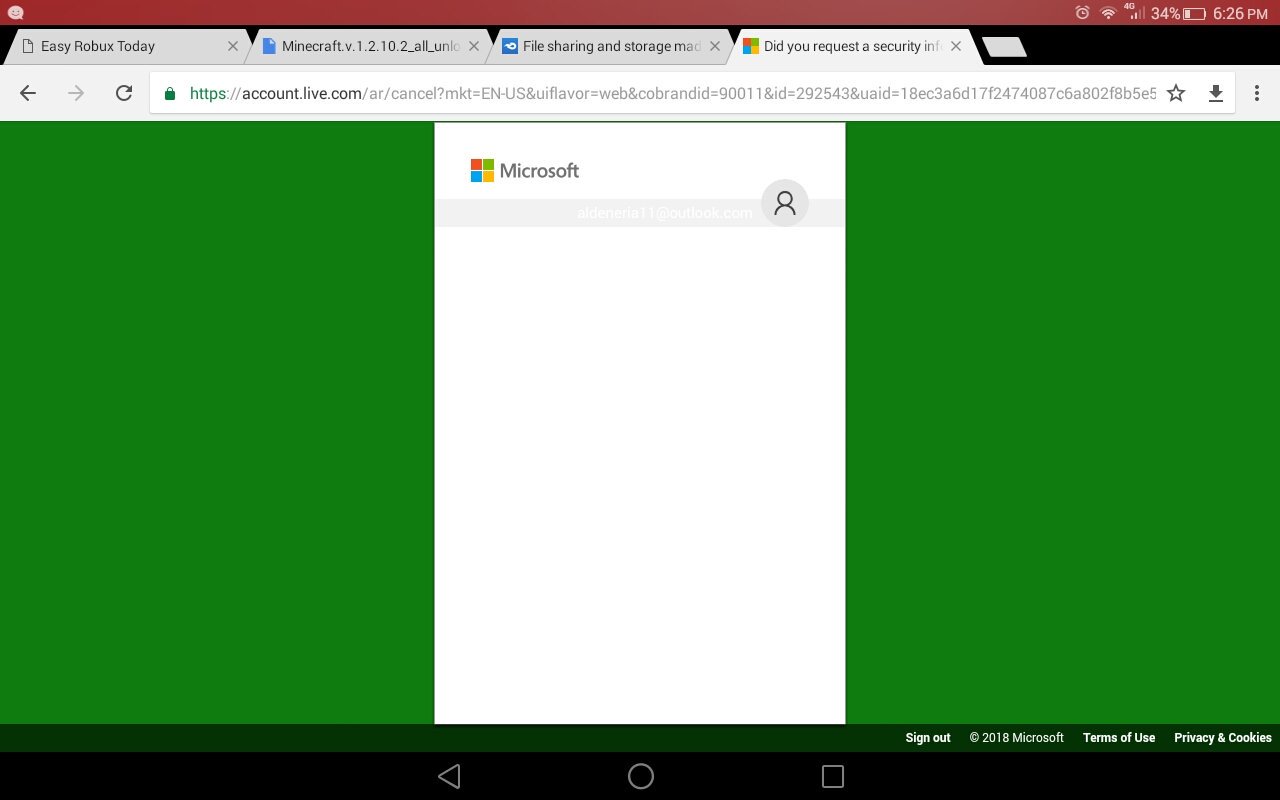
Task: Select Did you request a security tab
Action: click(x=850, y=46)
